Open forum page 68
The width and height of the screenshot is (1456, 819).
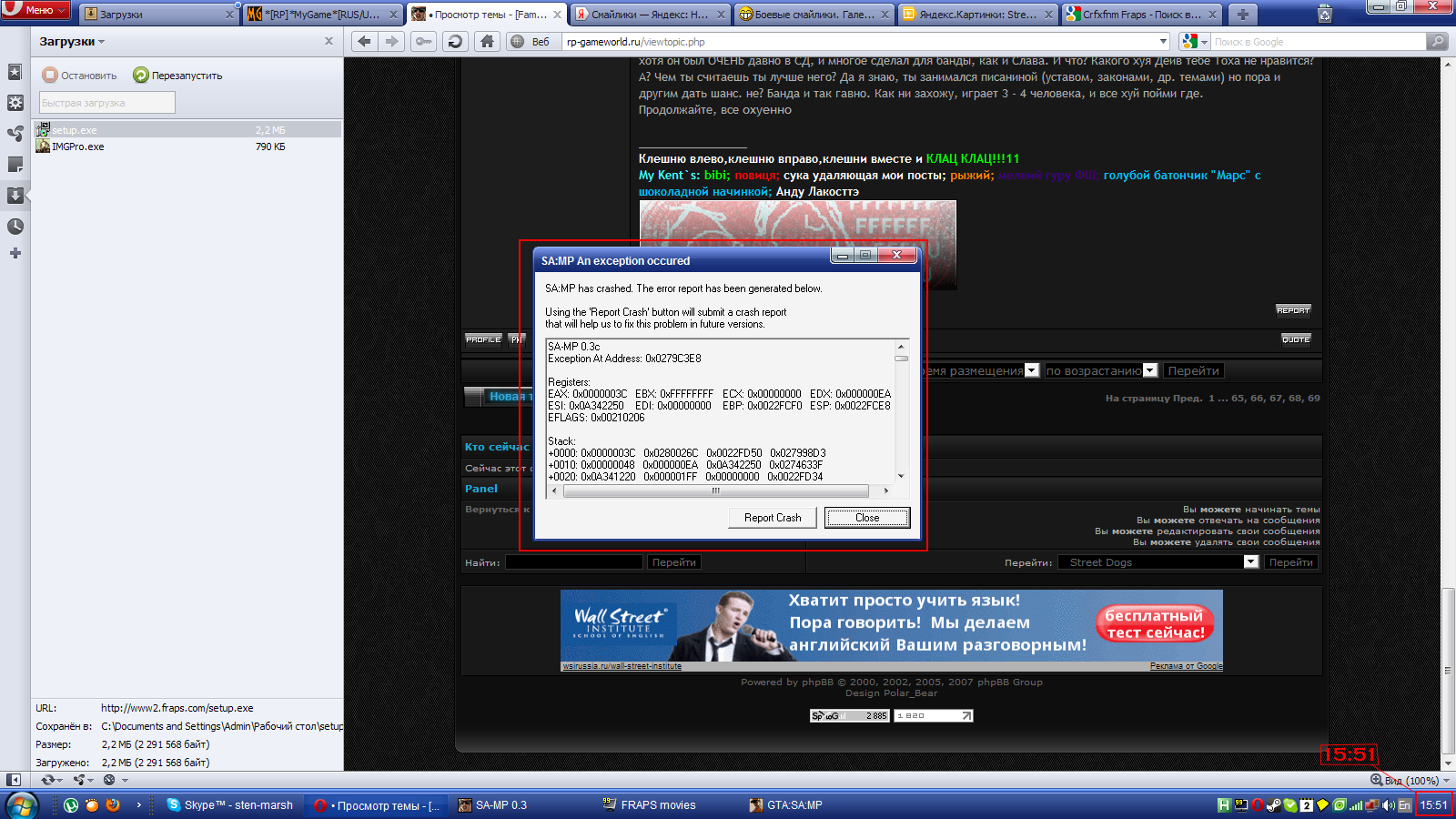pos(1295,398)
